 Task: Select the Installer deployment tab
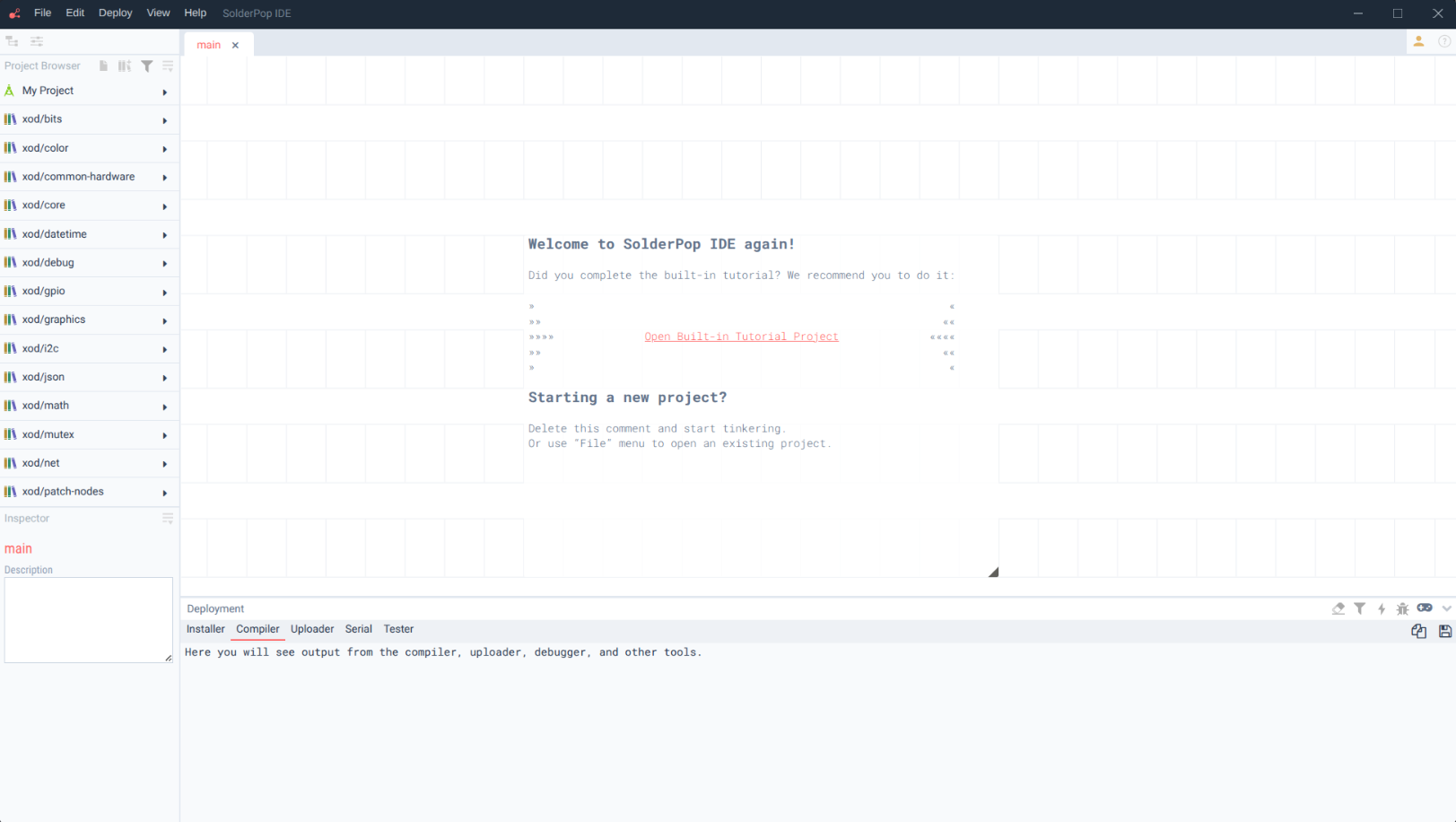pyautogui.click(x=205, y=629)
